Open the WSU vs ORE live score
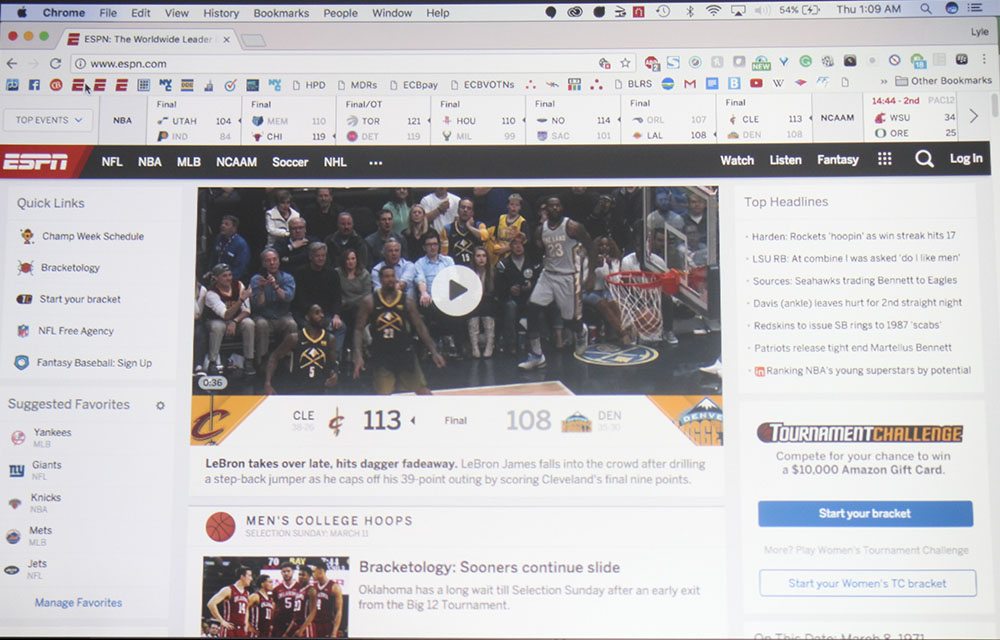This screenshot has width=1000, height=640. [913, 117]
